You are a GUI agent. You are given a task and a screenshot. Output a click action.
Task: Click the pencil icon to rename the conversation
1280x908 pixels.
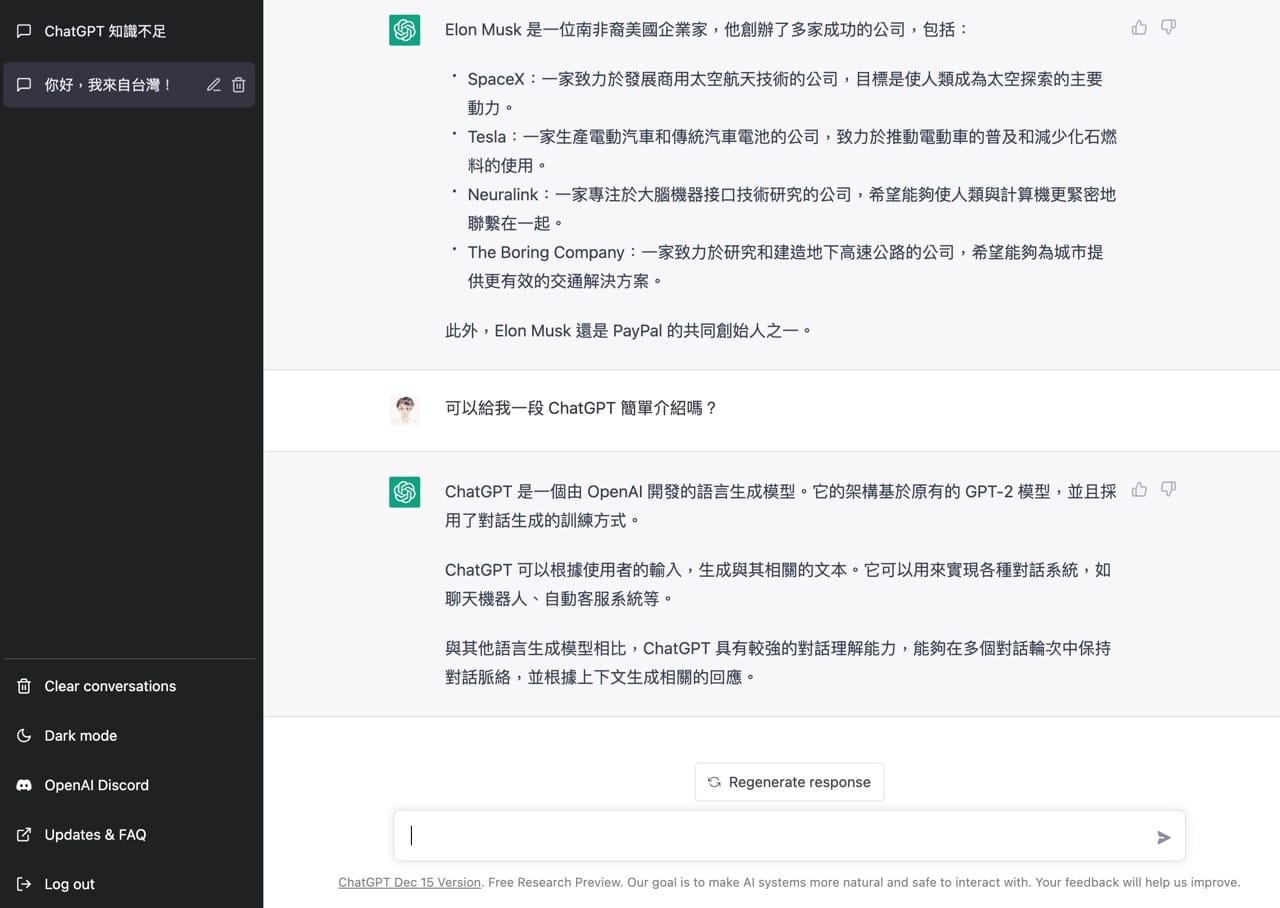[213, 85]
